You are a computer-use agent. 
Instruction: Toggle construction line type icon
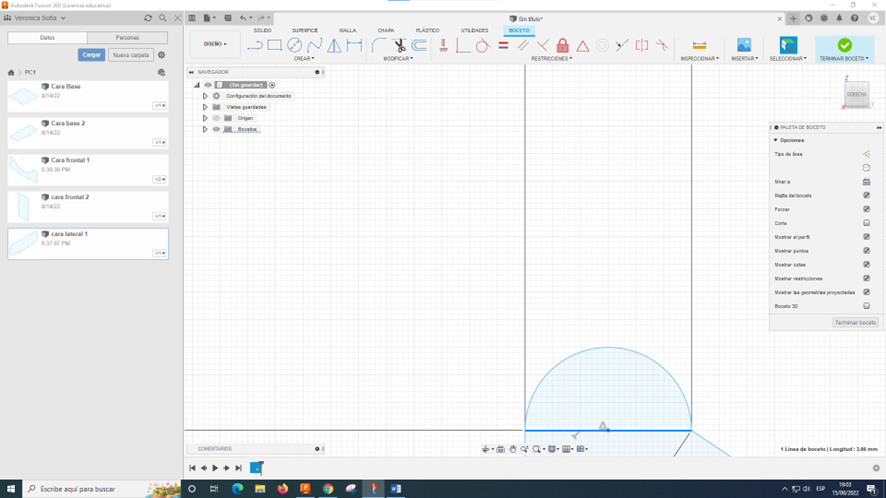click(x=866, y=154)
